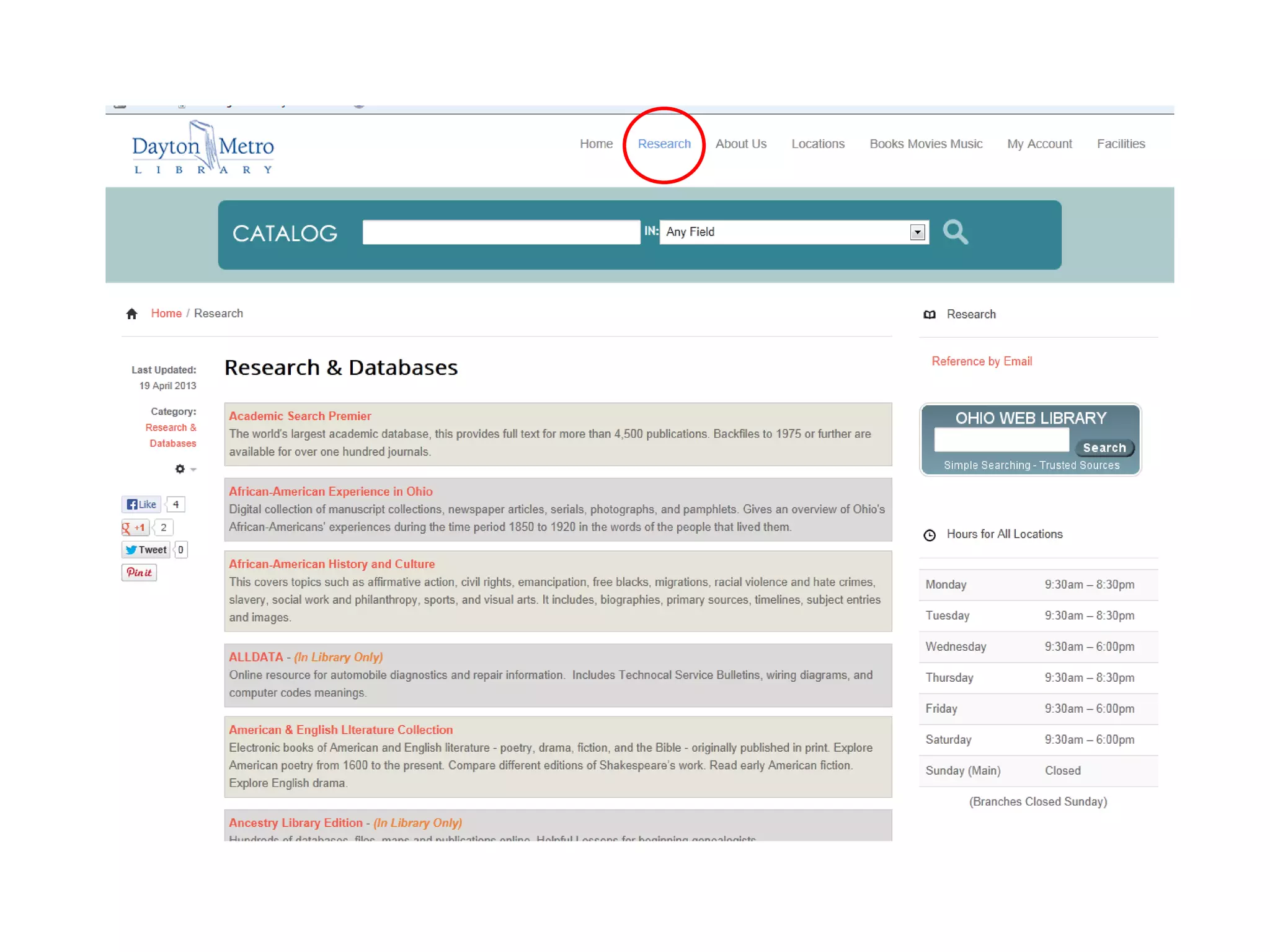Open Academic Search Premier database link
The width and height of the screenshot is (1270, 952).
click(300, 416)
